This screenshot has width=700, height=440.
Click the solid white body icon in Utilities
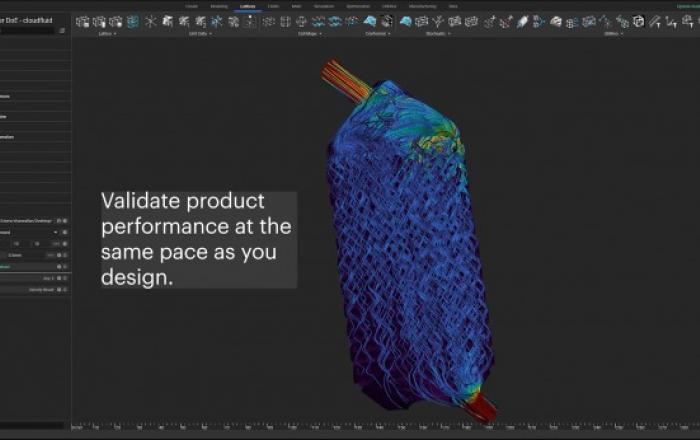coord(556,21)
